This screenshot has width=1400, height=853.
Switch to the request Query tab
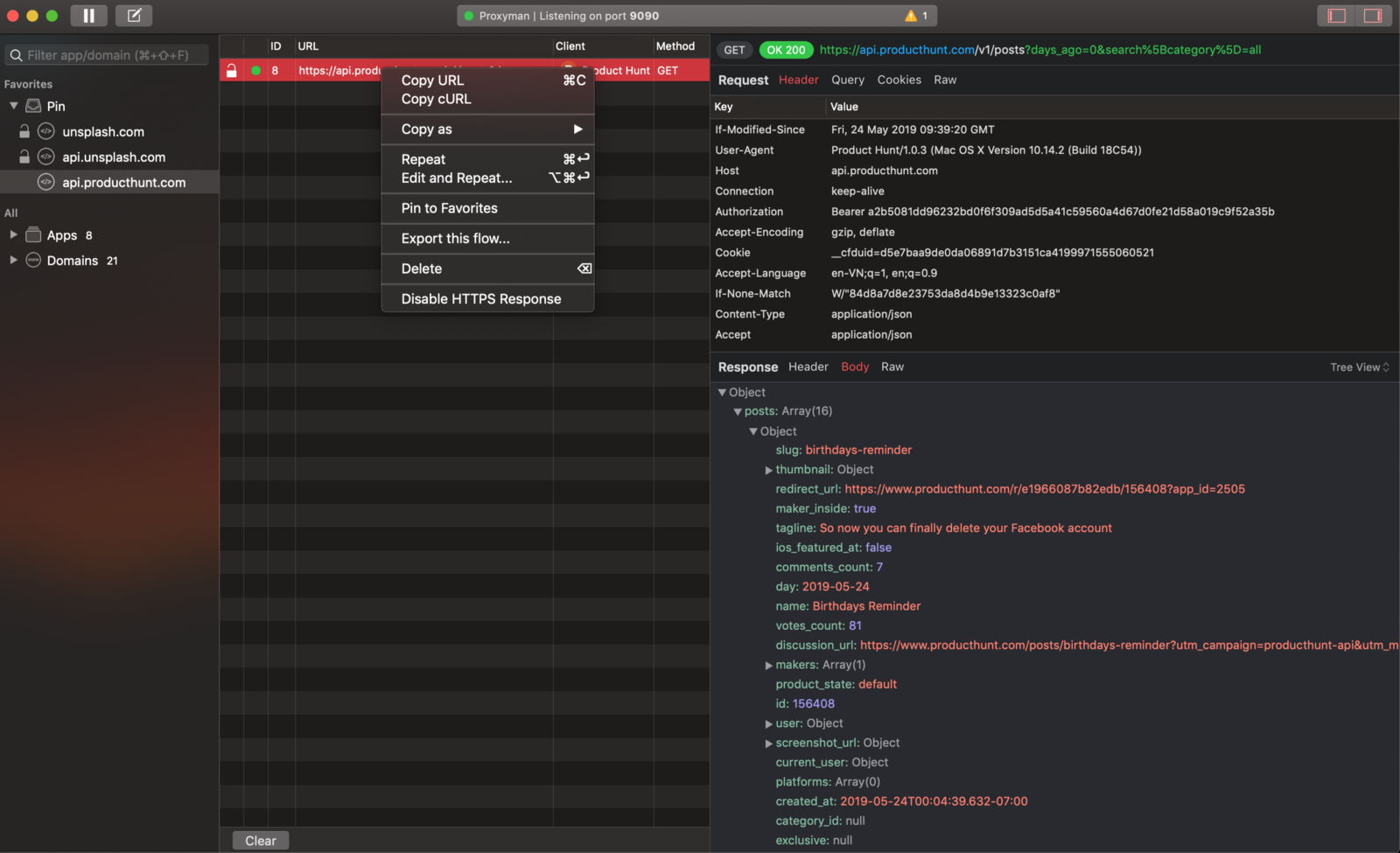pyautogui.click(x=847, y=80)
